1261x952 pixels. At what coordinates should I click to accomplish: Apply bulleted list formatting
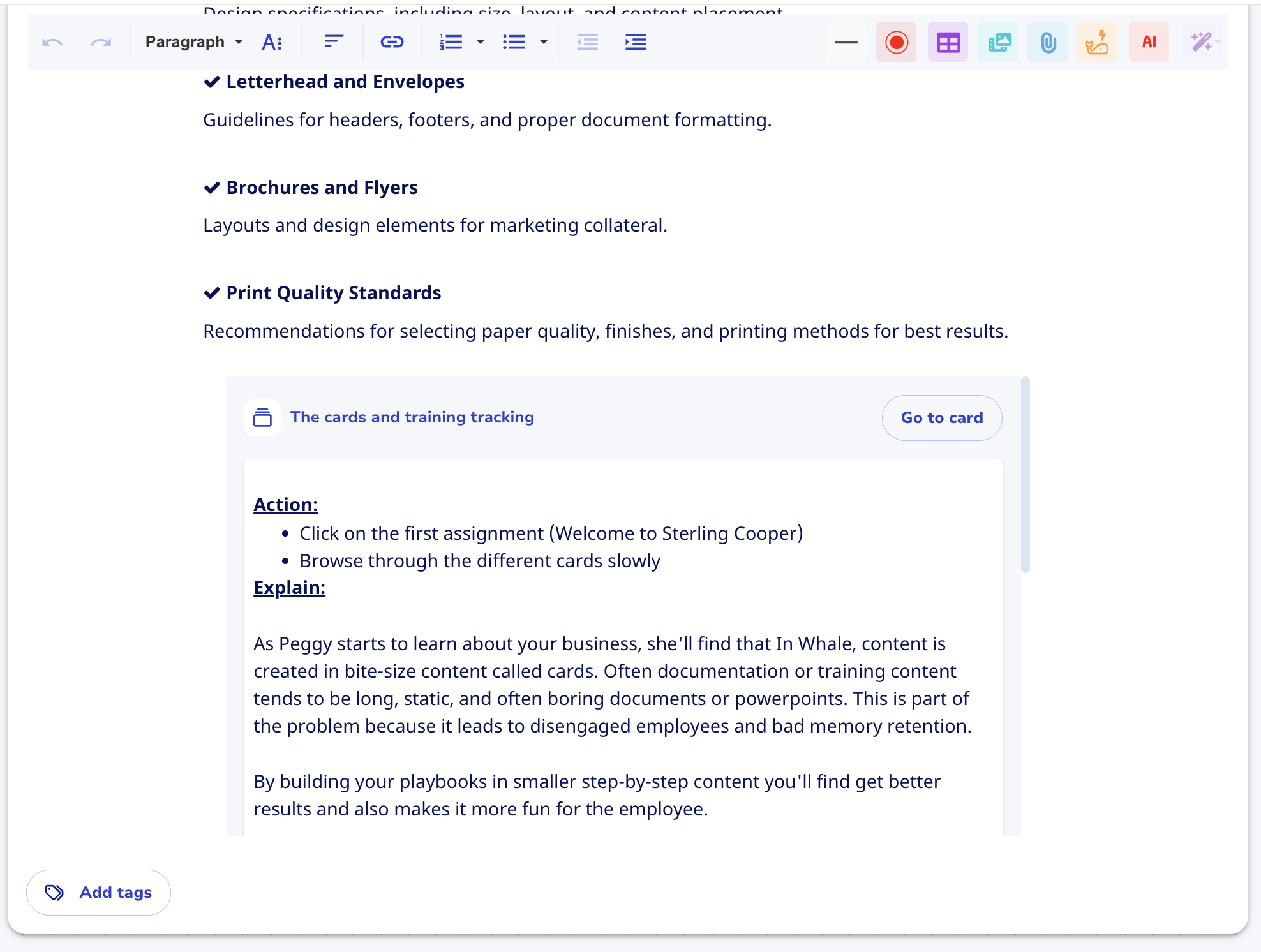[x=514, y=42]
